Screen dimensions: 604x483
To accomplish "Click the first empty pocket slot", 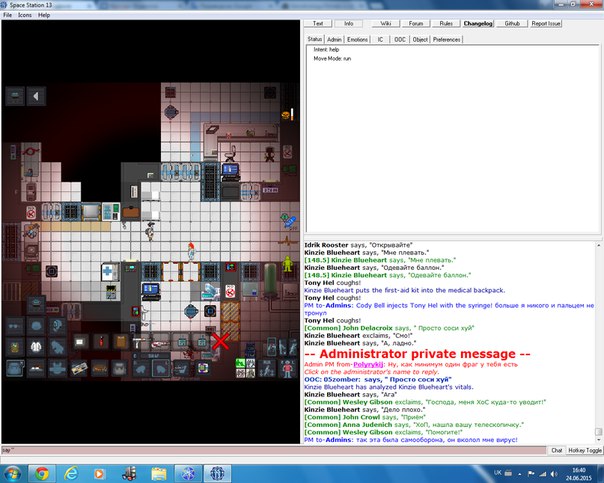I will tap(181, 368).
